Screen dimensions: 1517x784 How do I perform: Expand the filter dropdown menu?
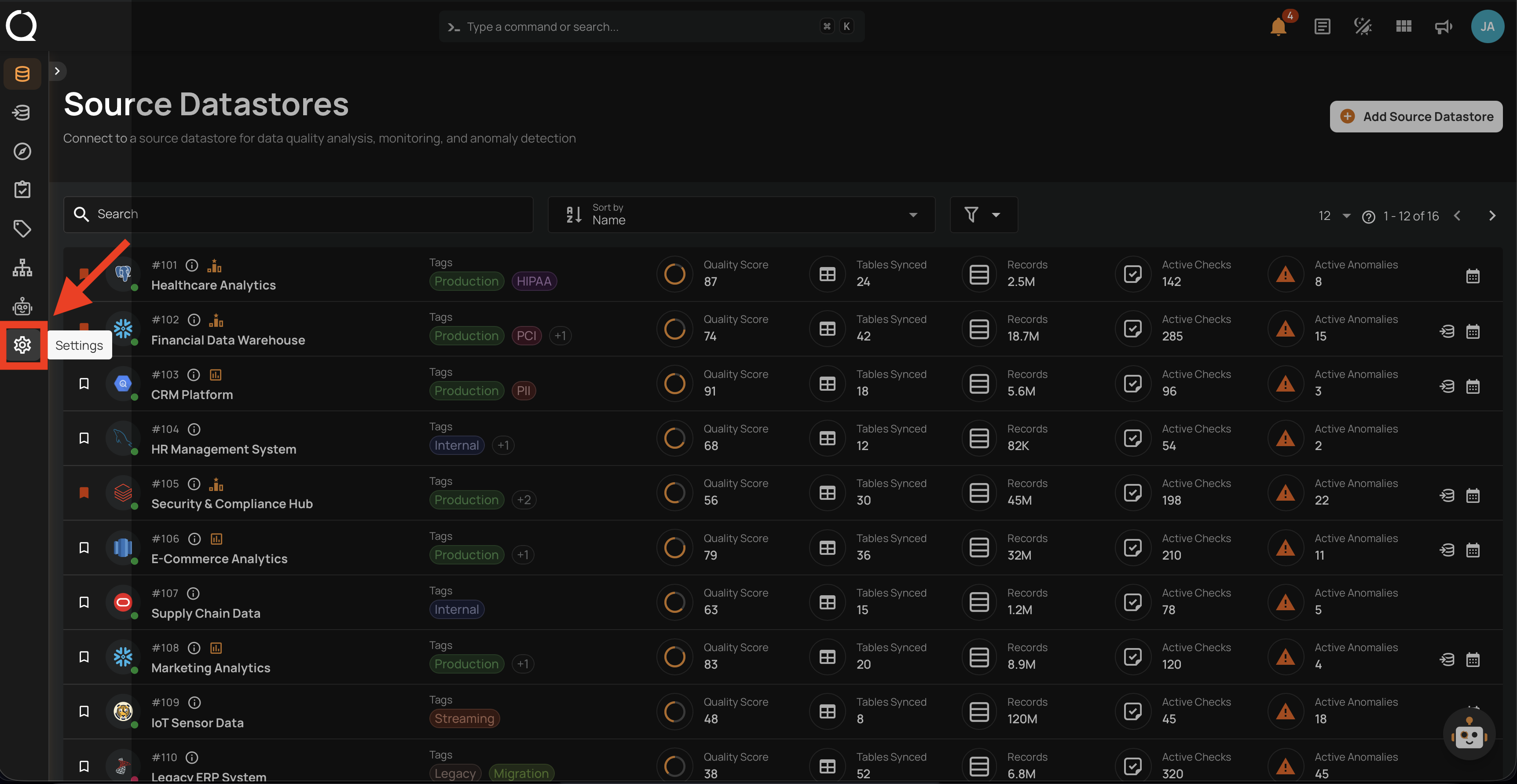[983, 214]
